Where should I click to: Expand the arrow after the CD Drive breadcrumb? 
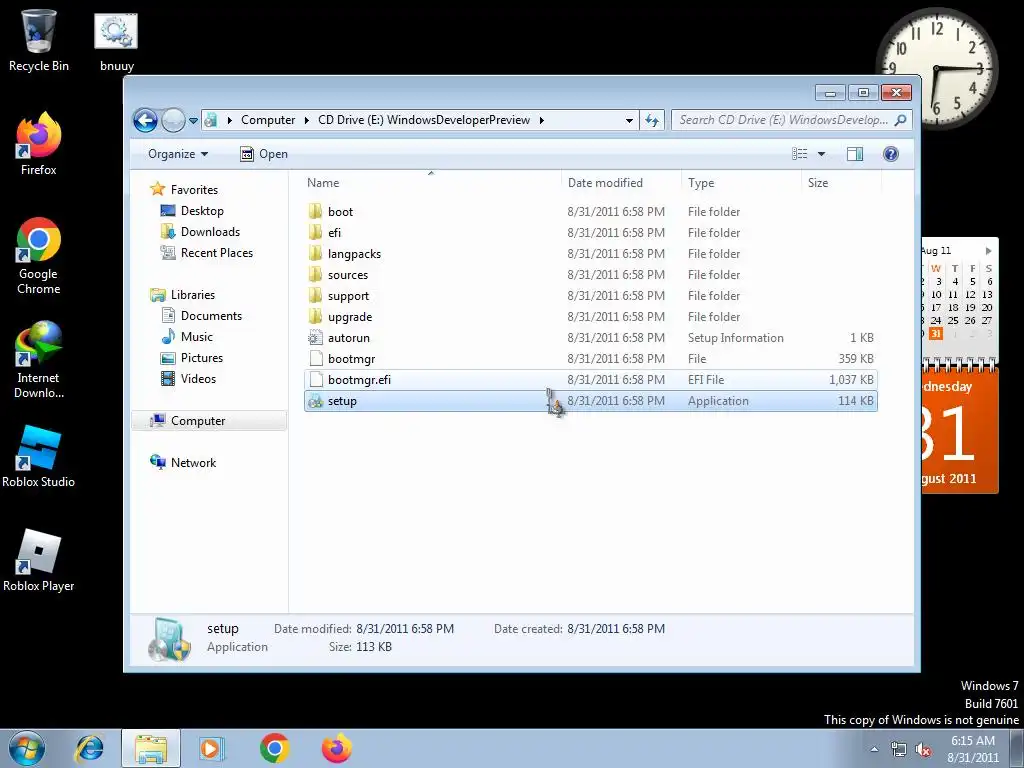[541, 120]
